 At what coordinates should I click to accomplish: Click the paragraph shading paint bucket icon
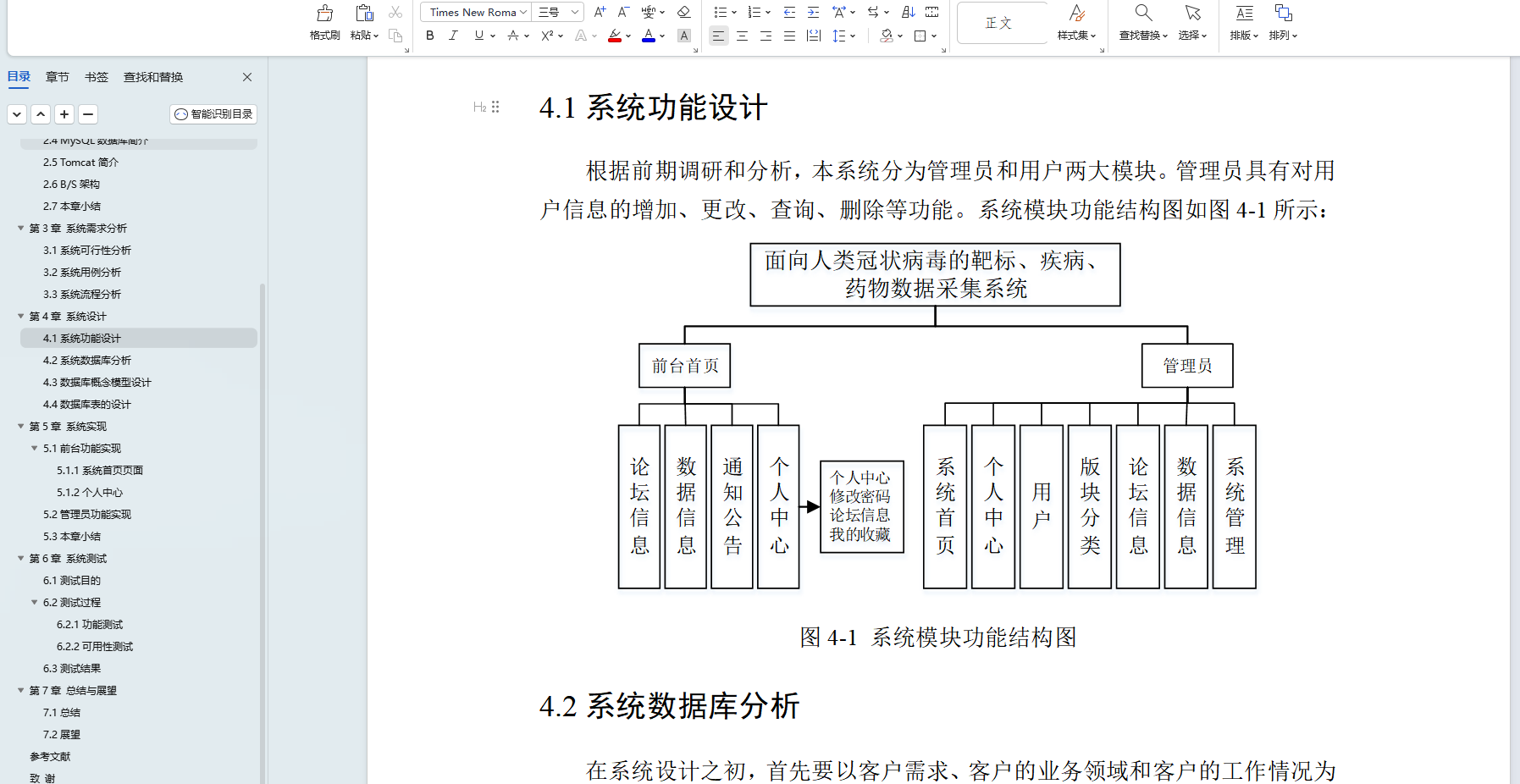pos(887,36)
